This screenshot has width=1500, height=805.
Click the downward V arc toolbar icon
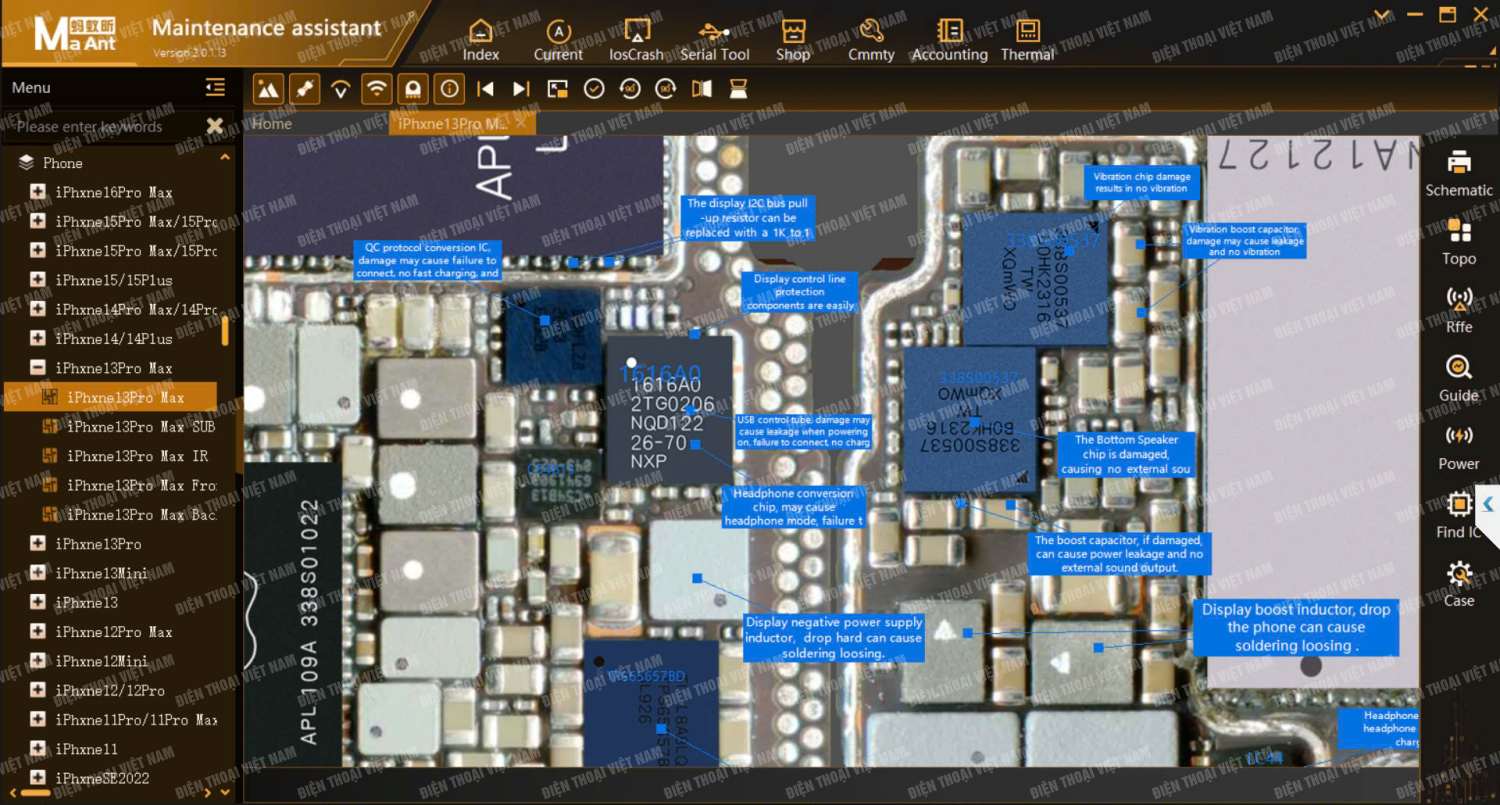tap(340, 89)
